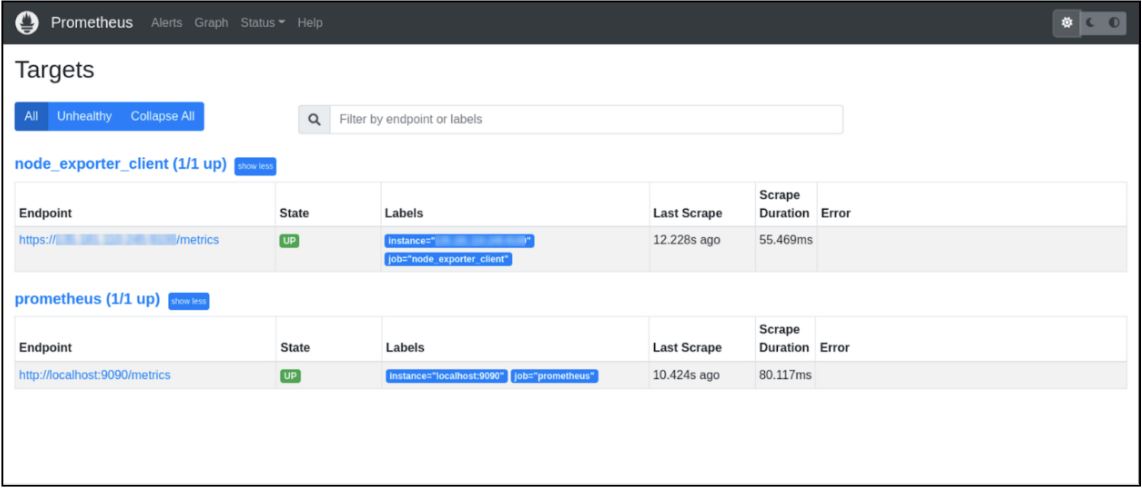Click the UP badge for localhost:9090
Screen dimensions: 1142x488
(291, 377)
